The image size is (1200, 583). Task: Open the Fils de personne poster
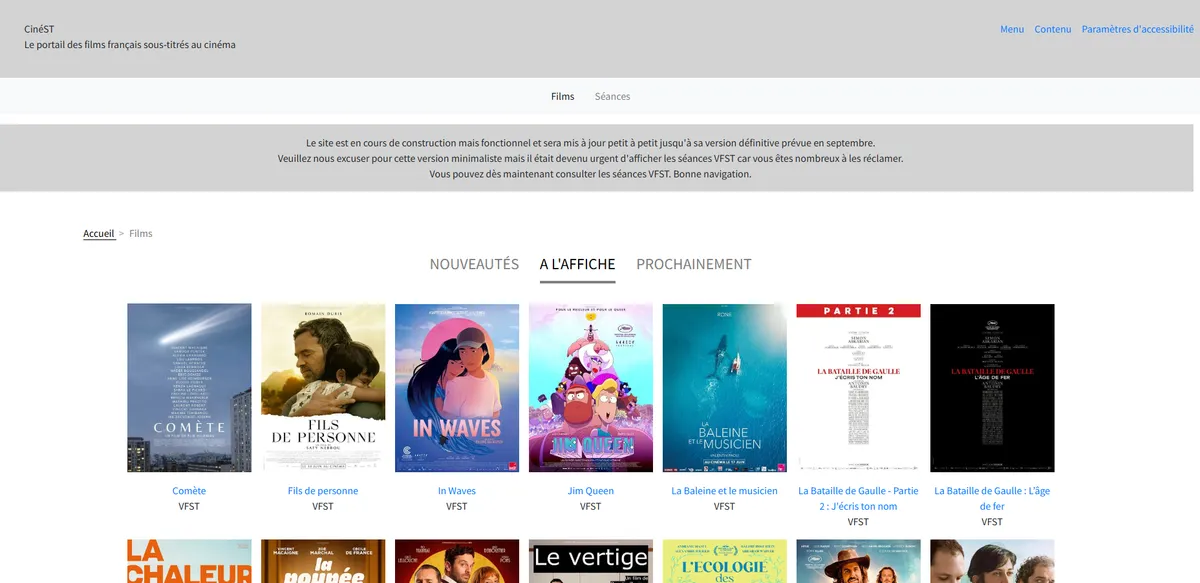323,388
